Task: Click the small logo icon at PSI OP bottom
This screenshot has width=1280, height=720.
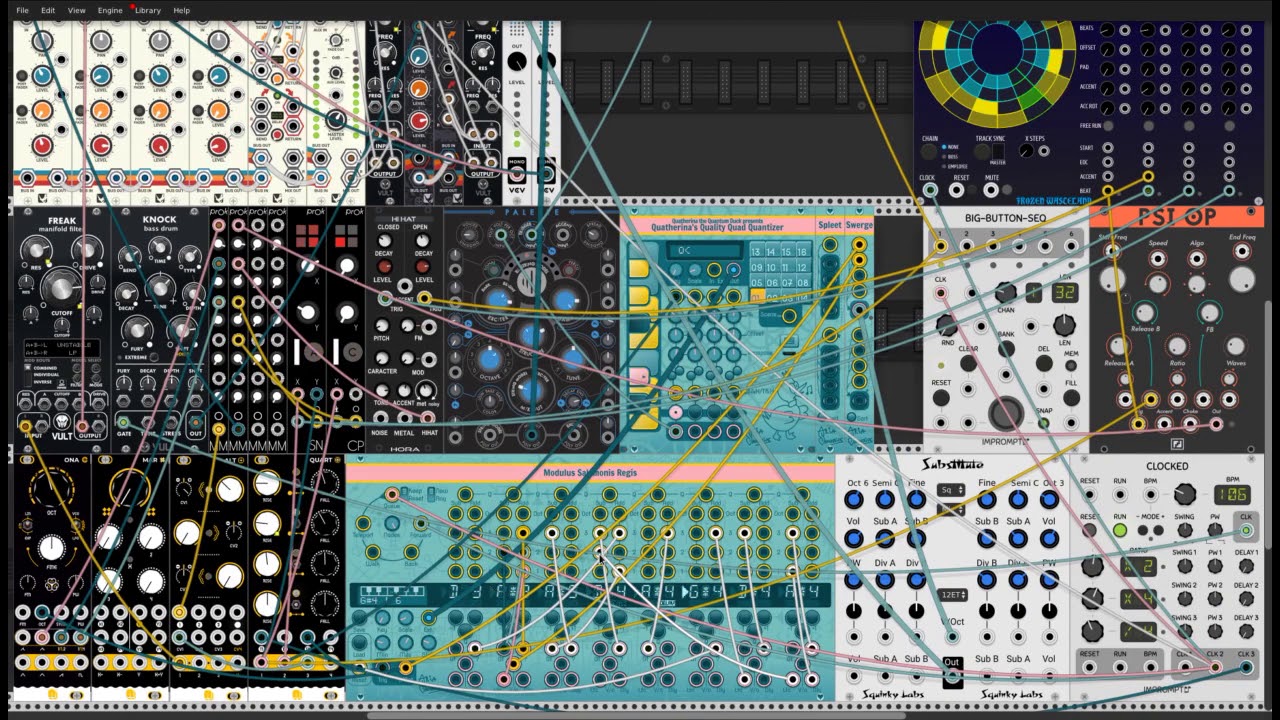Action: [1177, 443]
